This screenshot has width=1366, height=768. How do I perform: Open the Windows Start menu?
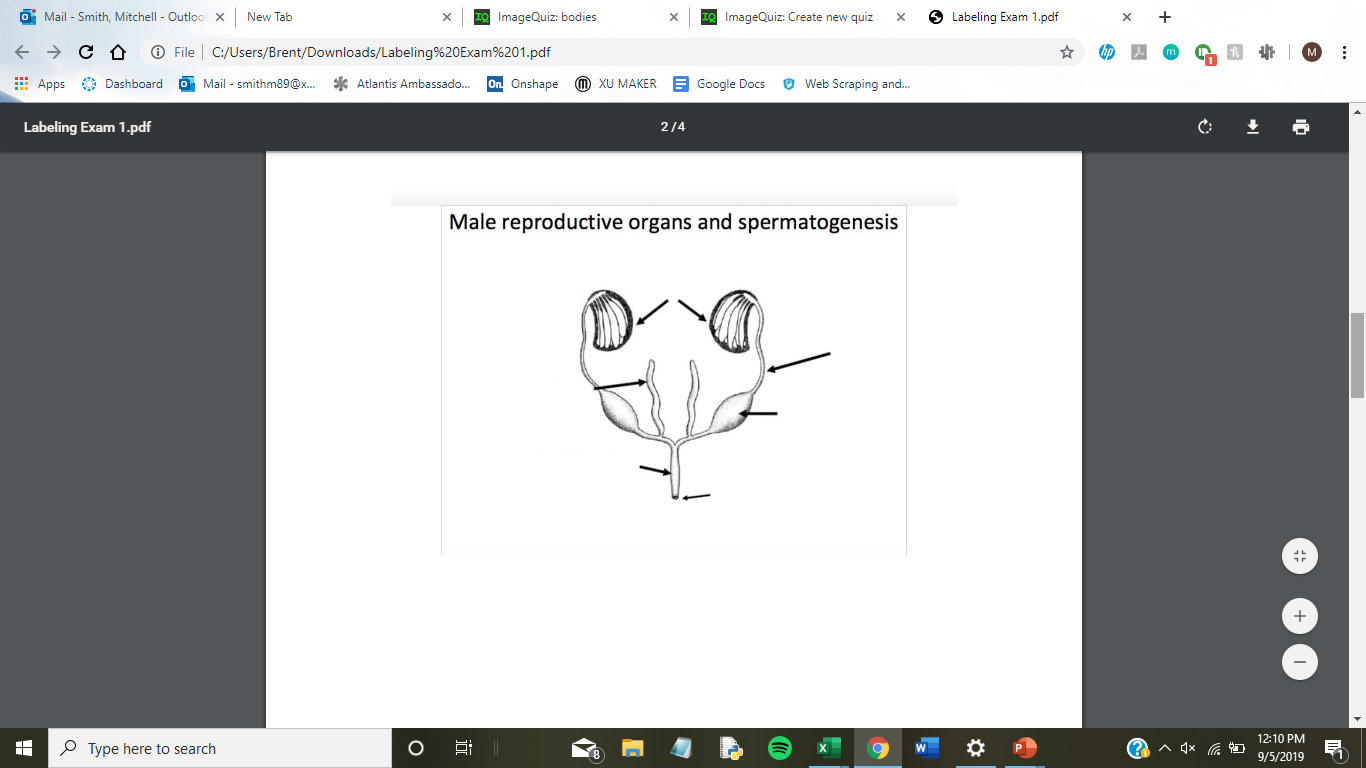(x=24, y=748)
